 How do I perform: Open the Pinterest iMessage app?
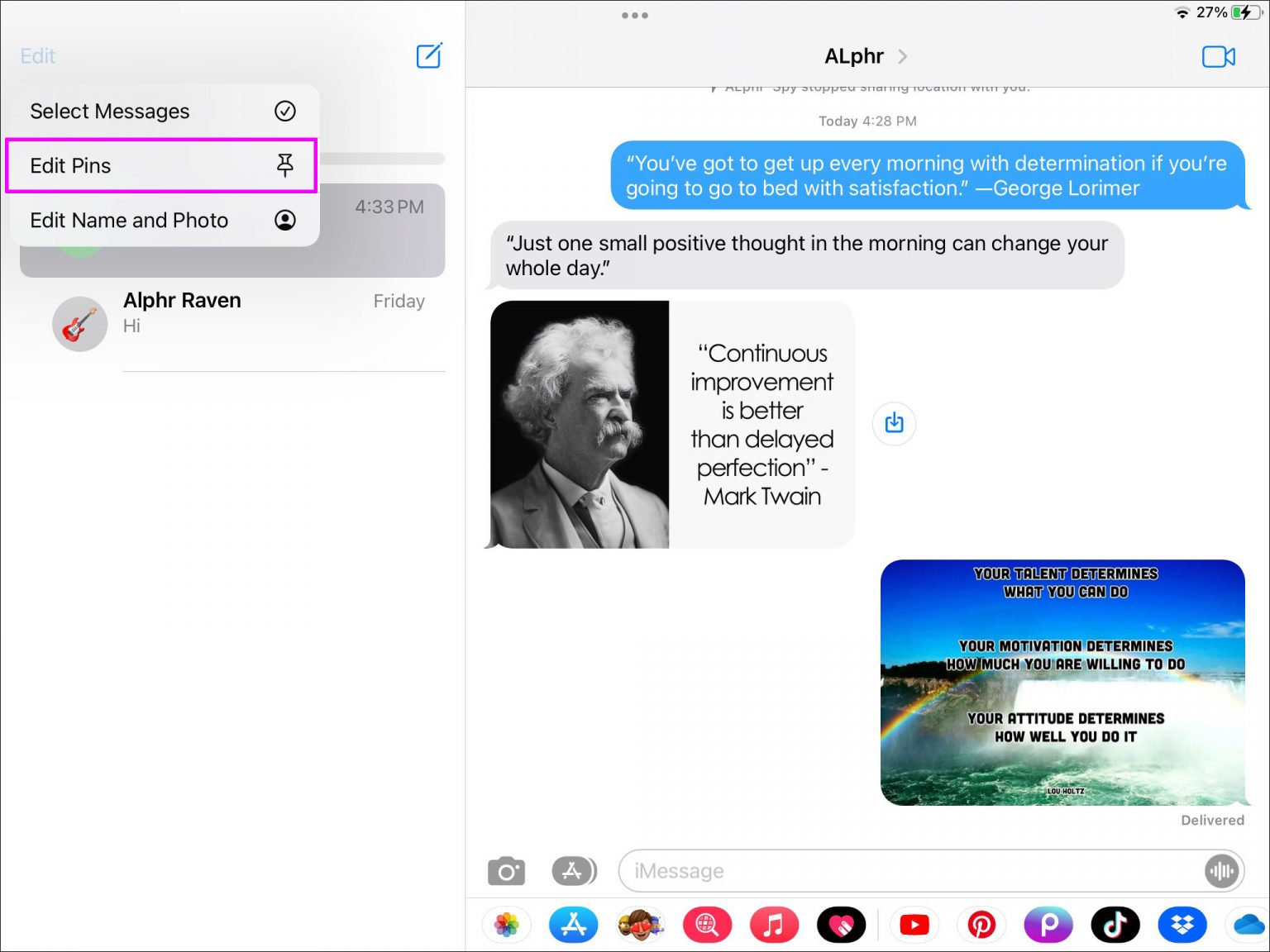[981, 925]
